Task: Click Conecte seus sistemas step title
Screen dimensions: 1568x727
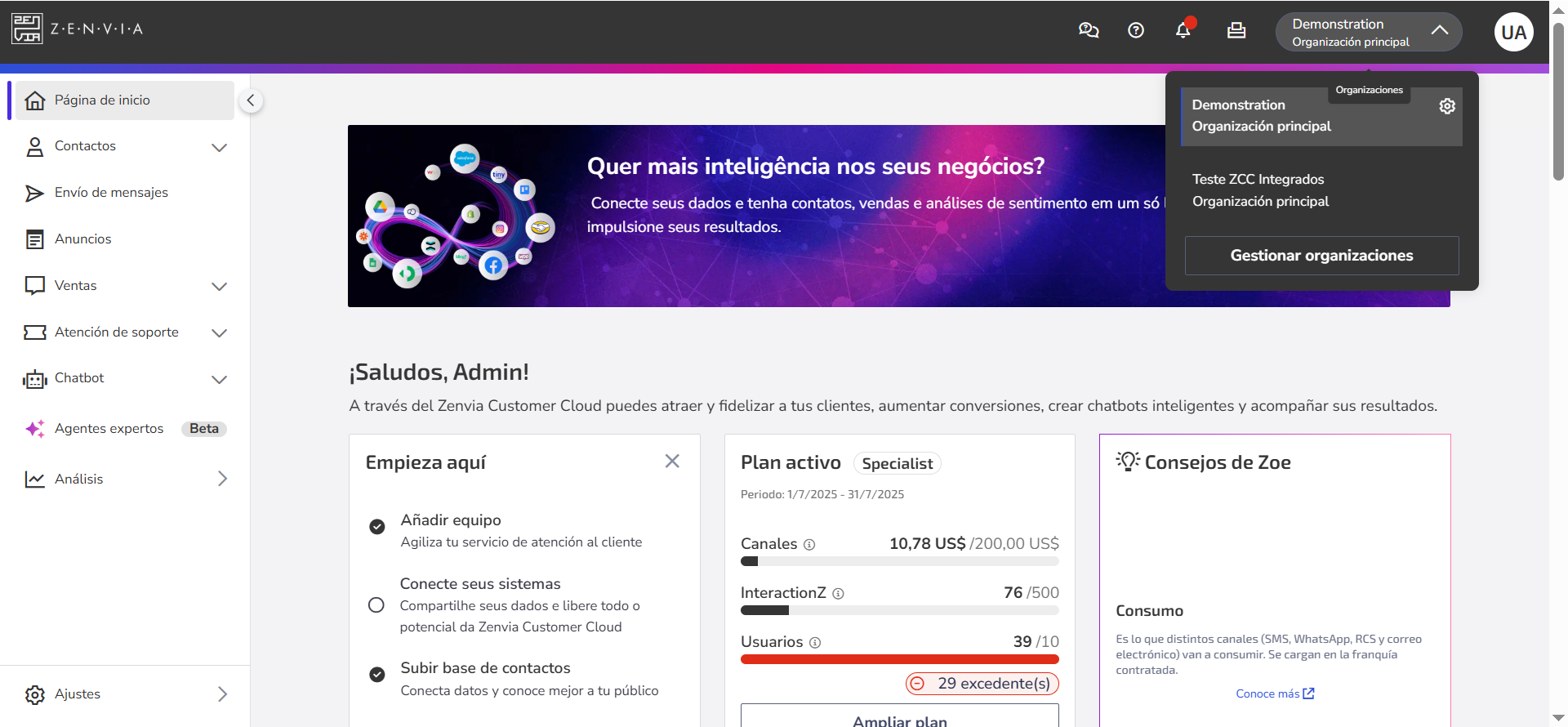Action: (x=480, y=584)
